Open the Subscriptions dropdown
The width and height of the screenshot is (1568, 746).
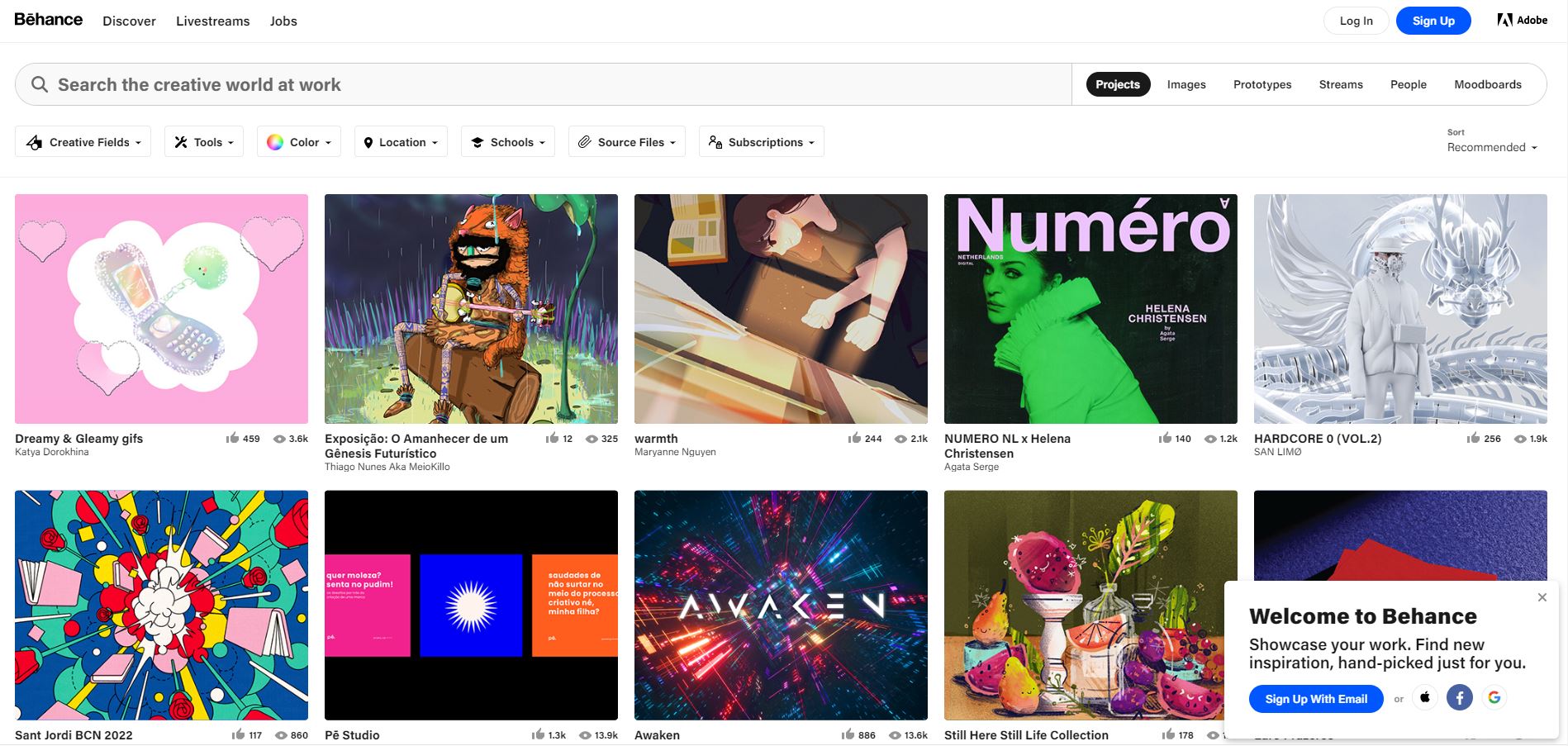[760, 141]
